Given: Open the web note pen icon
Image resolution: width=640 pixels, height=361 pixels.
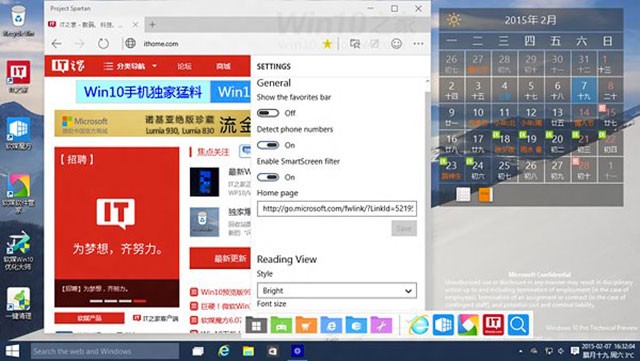Looking at the screenshot, I should click(x=374, y=44).
